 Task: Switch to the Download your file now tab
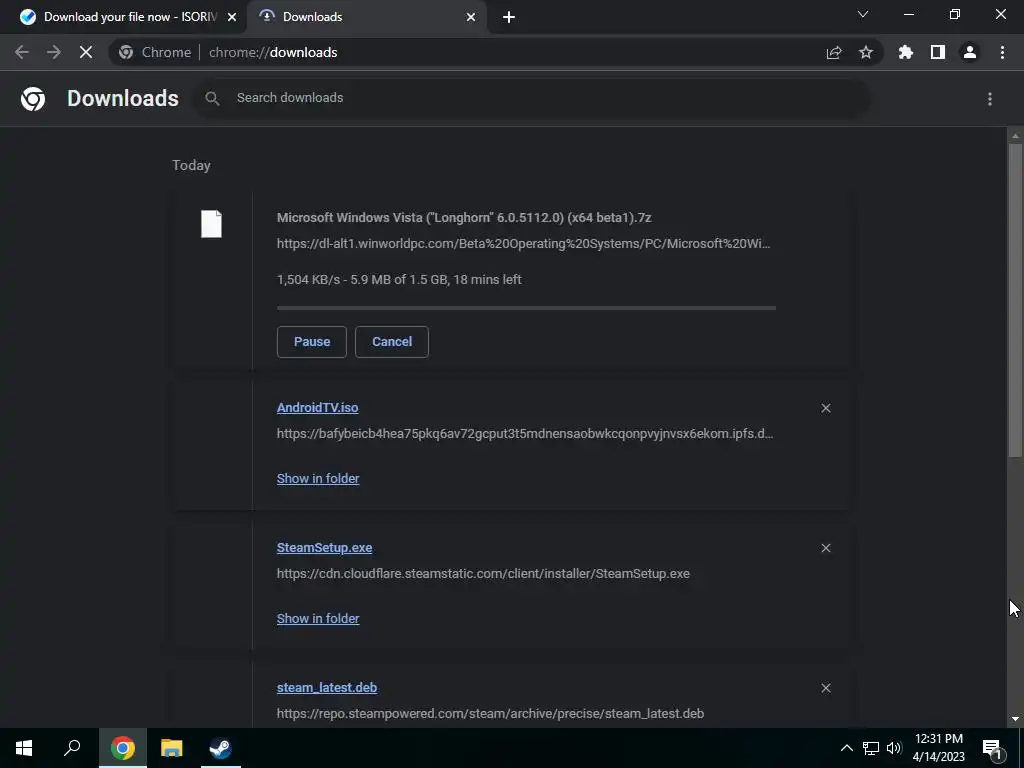123,17
